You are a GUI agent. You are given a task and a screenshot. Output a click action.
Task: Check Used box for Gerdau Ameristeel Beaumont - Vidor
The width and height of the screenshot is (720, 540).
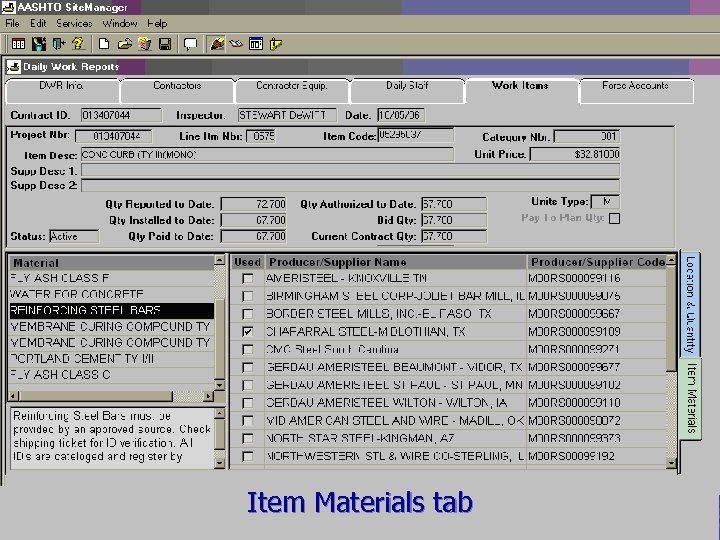click(x=248, y=367)
